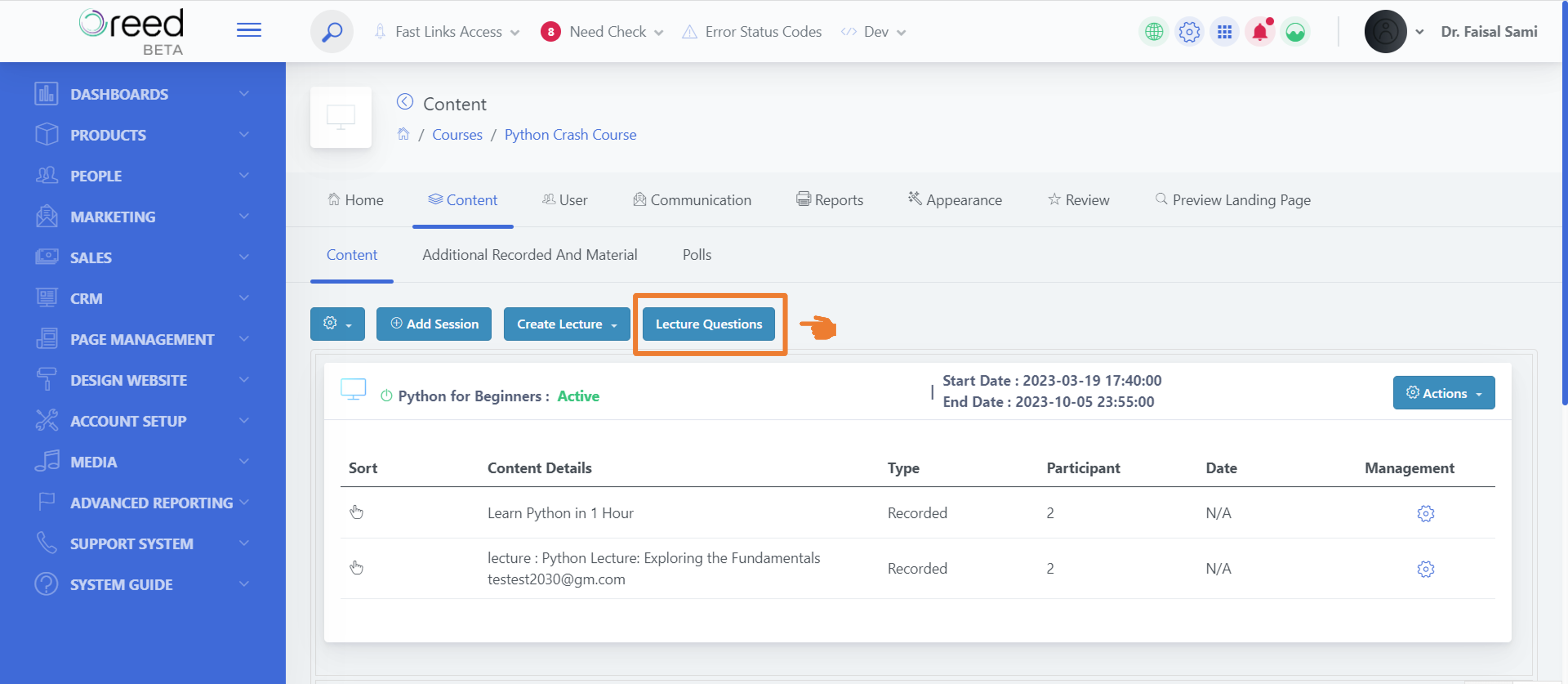Click the back arrow beside Content title

[405, 102]
